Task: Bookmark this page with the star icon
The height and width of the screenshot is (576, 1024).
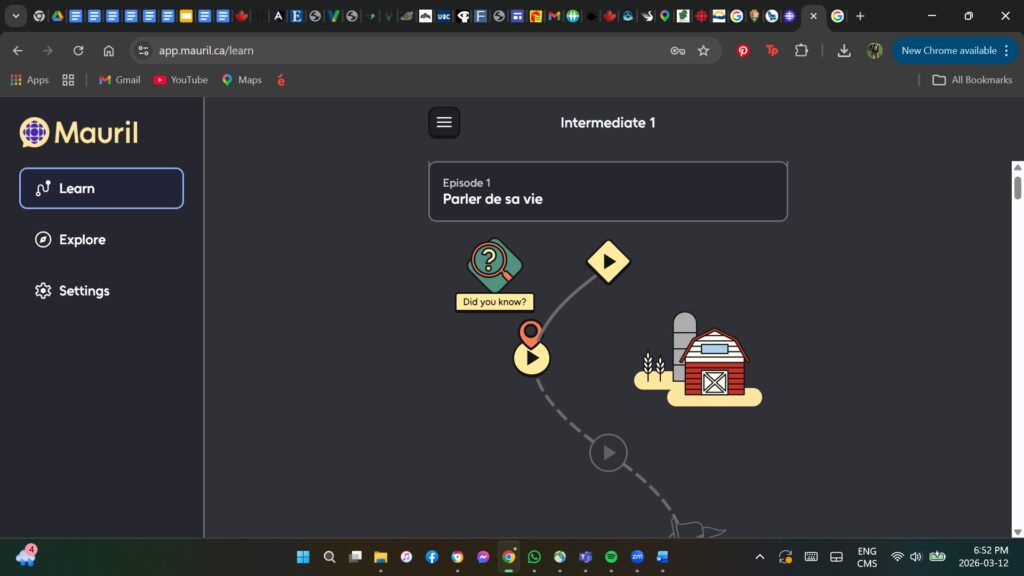Action: [703, 50]
